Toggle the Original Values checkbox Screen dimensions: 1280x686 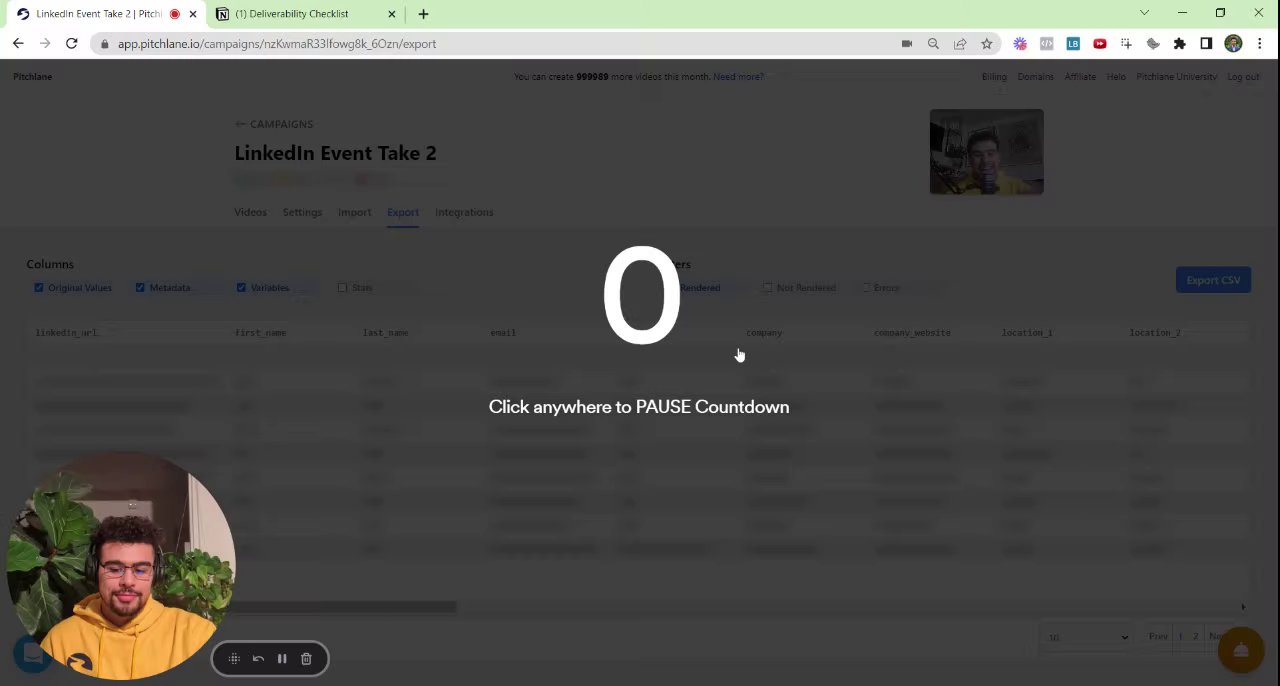tap(39, 288)
